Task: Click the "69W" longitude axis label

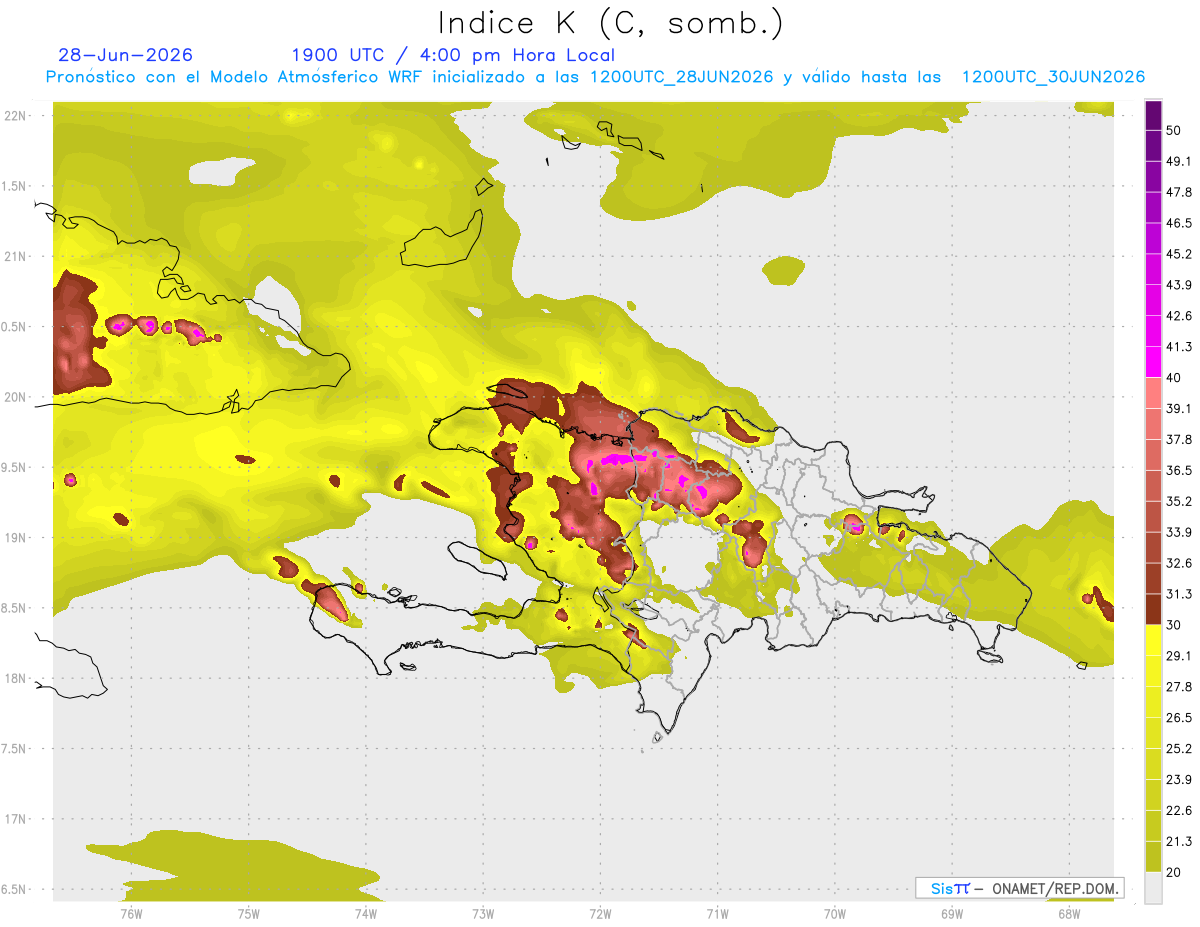Action: point(952,913)
